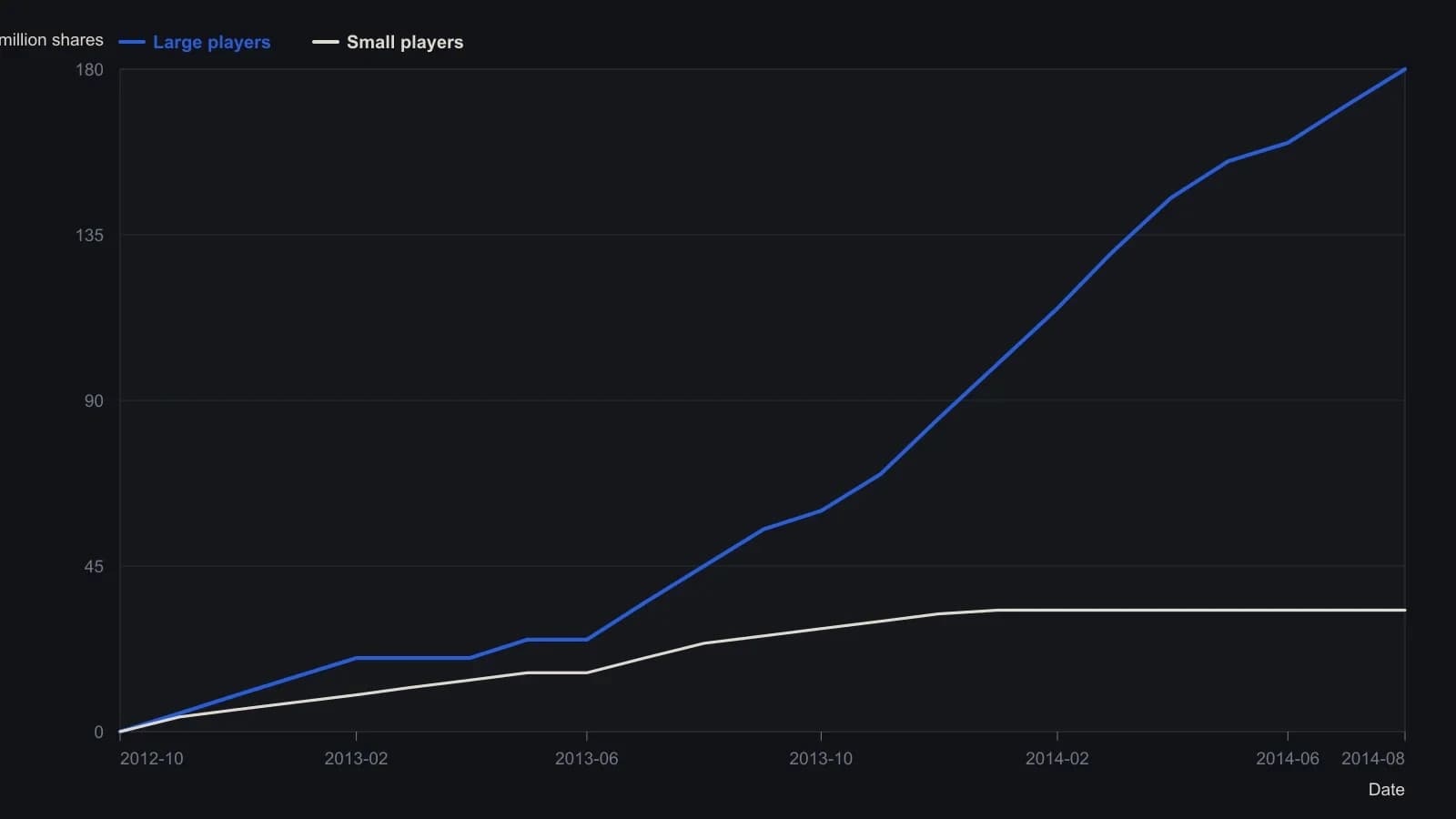Select the 2014-06 x-axis label

1288,758
